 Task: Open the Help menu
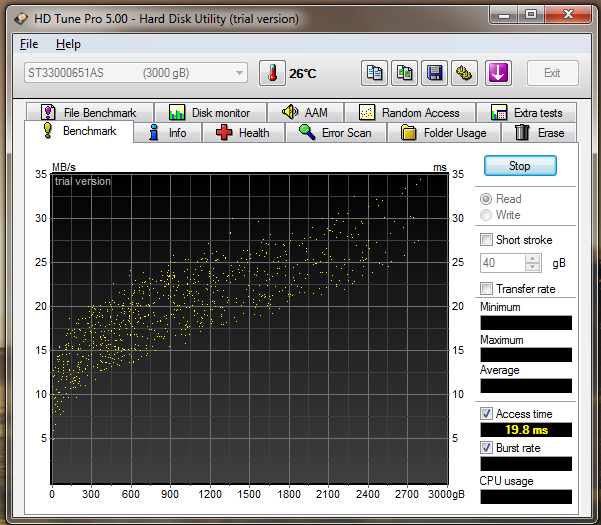[68, 44]
